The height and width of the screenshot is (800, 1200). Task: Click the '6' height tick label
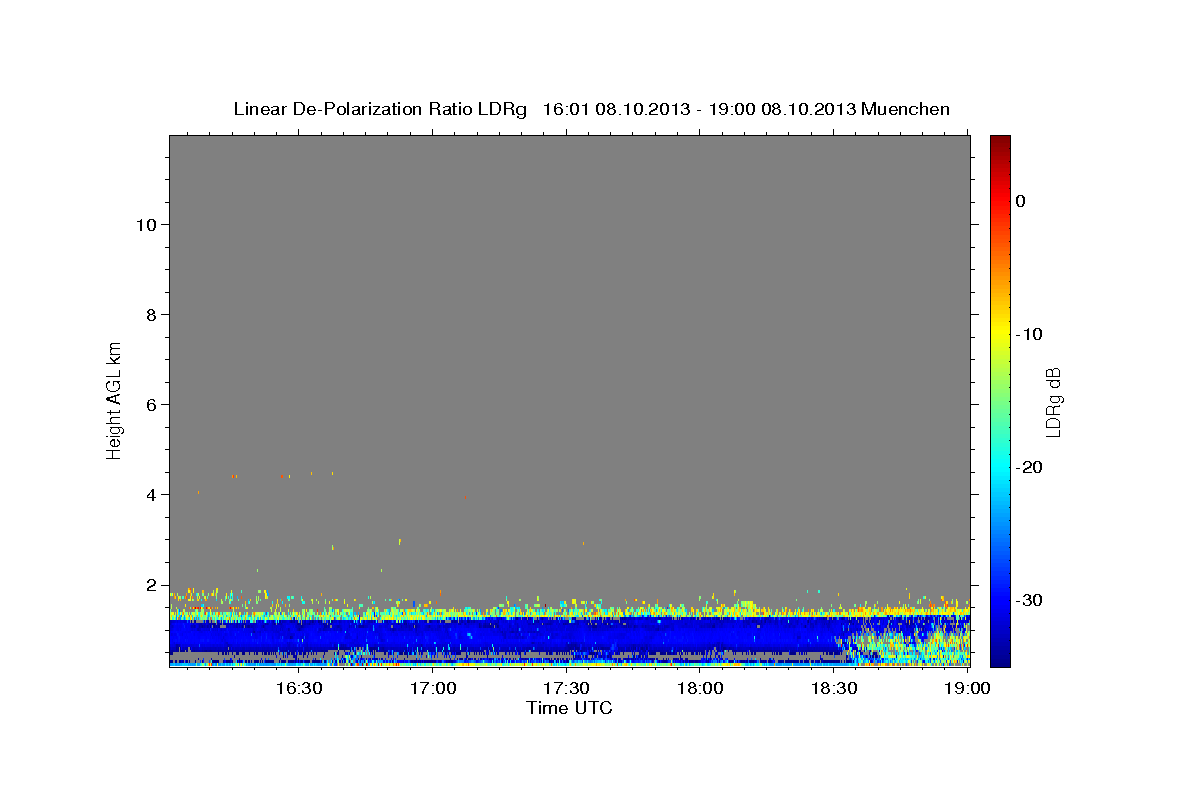151,404
